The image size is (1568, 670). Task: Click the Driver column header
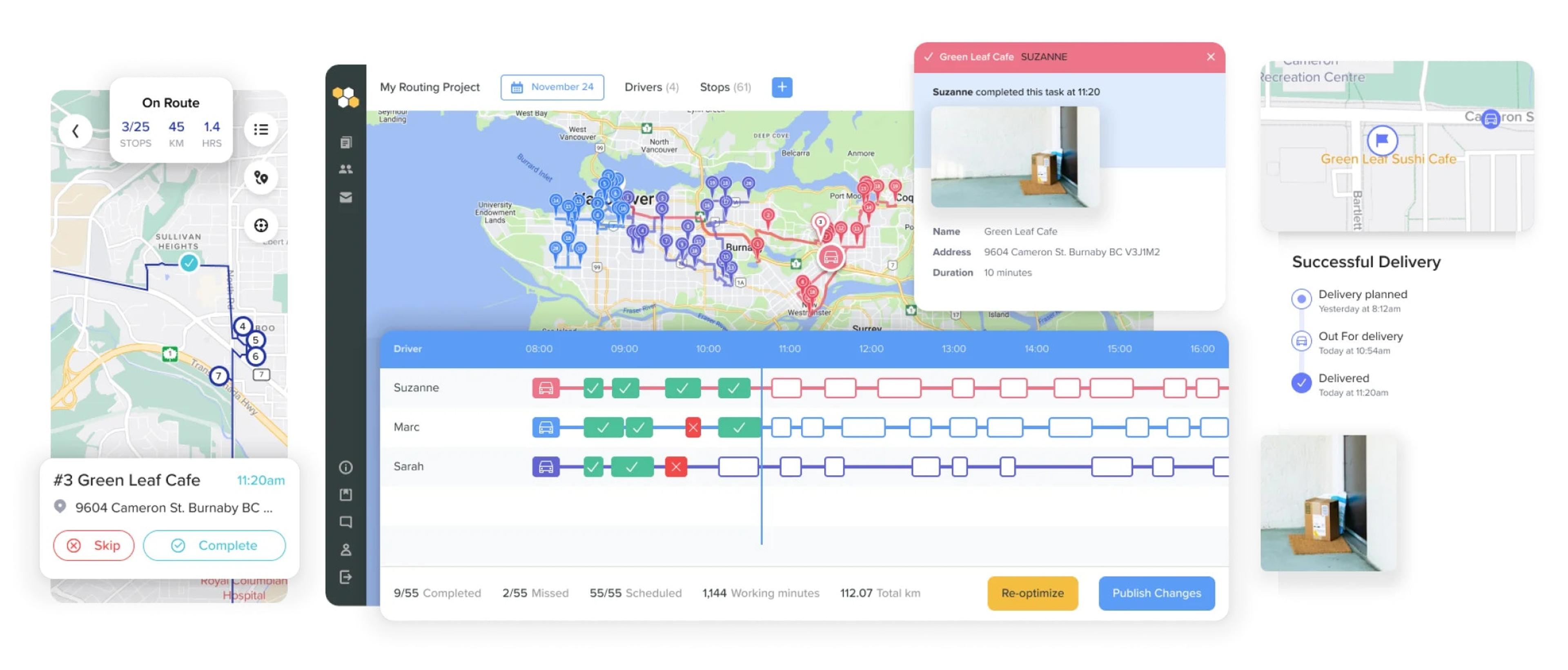[x=407, y=349]
